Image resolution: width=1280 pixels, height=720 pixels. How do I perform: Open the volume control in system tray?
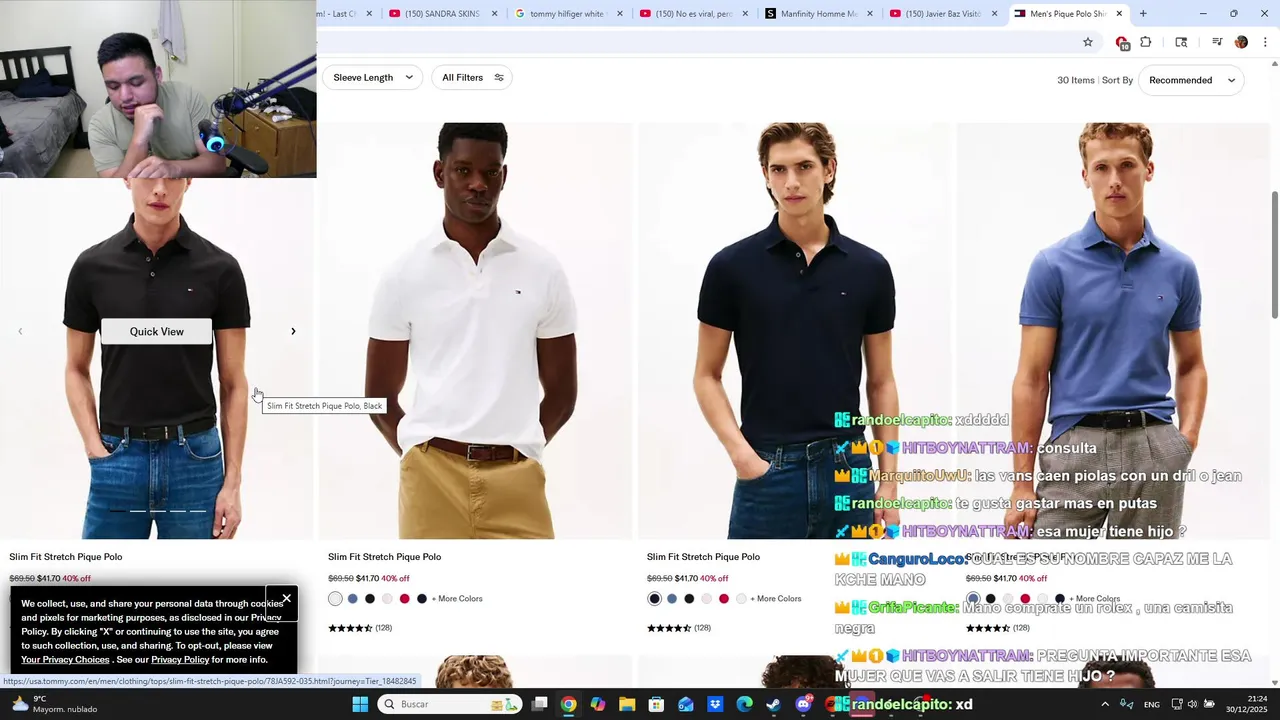1192,704
